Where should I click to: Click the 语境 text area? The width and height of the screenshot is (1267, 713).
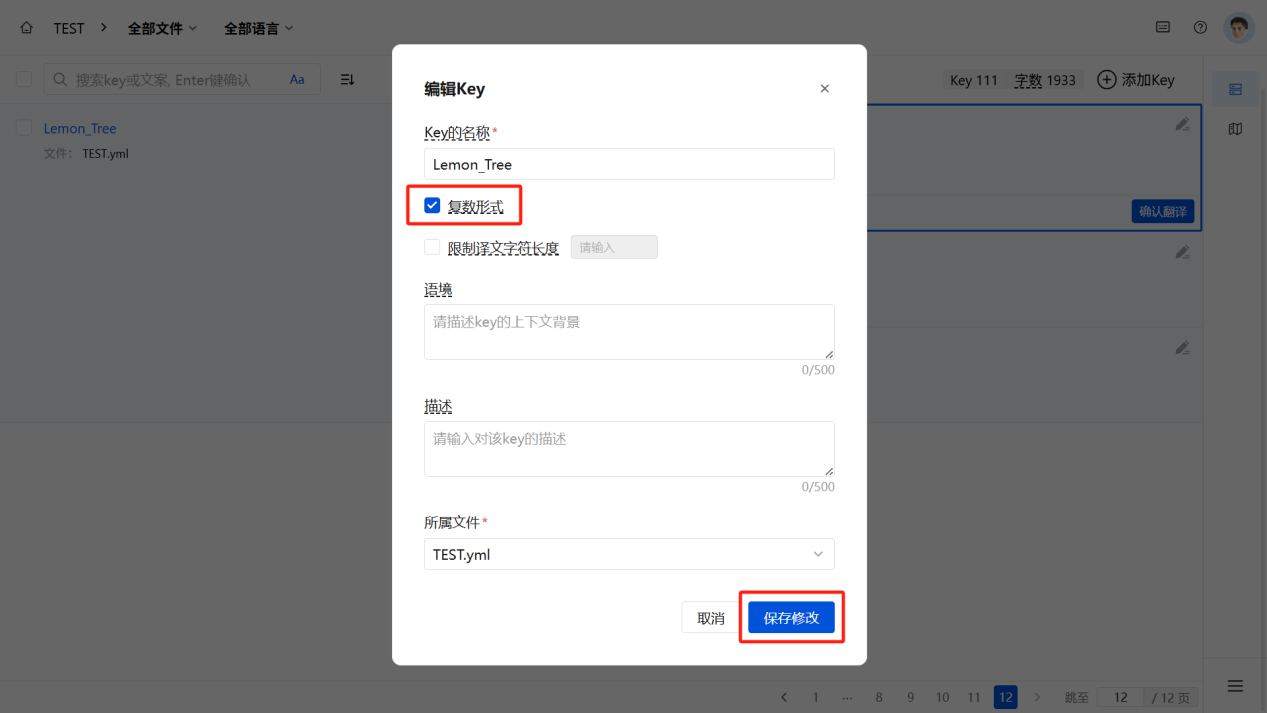pos(629,332)
